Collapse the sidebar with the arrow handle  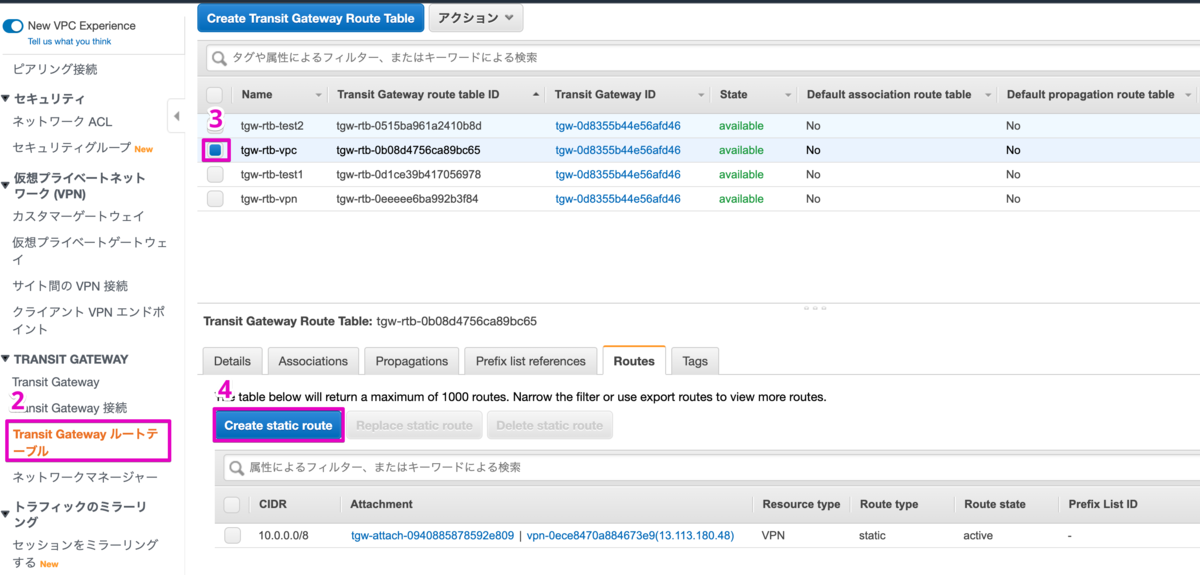click(177, 117)
